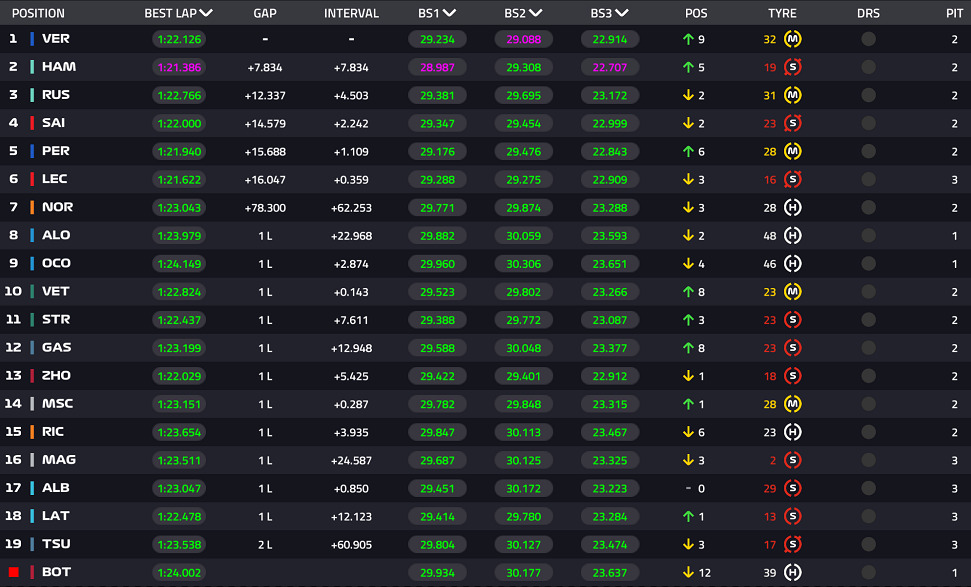The height and width of the screenshot is (587, 971).
Task: Click the DRS indicator for VER
Action: pos(868,39)
